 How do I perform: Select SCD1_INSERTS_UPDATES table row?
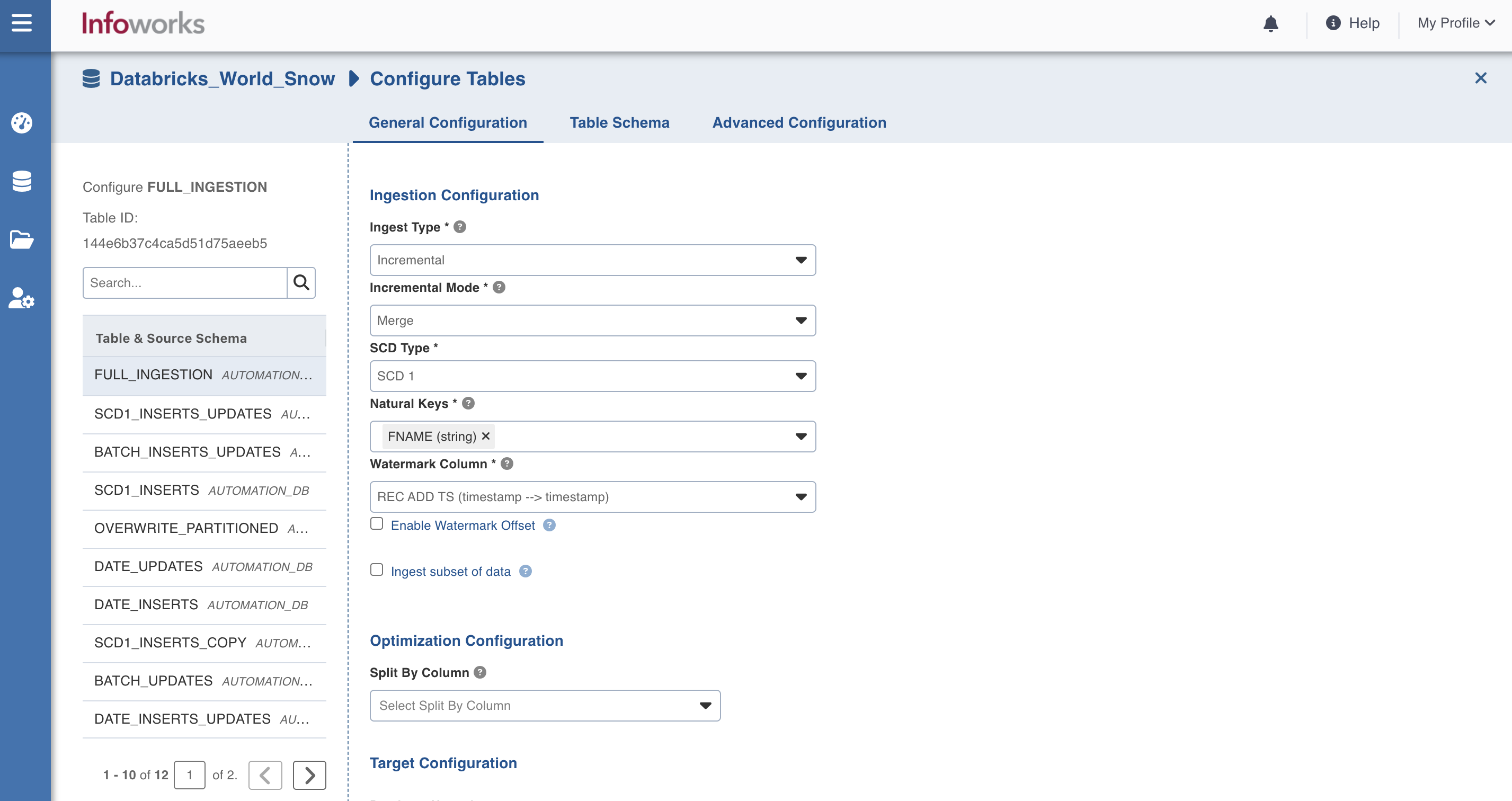[204, 414]
